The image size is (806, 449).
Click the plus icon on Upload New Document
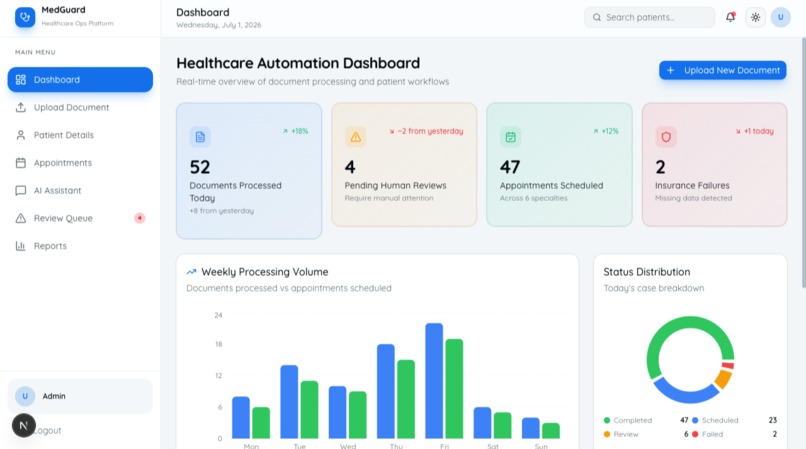670,70
